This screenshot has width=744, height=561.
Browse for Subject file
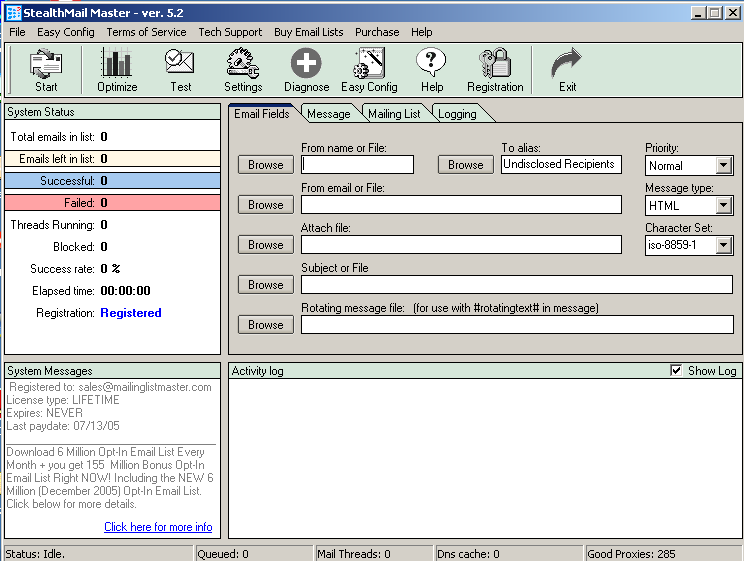(266, 285)
